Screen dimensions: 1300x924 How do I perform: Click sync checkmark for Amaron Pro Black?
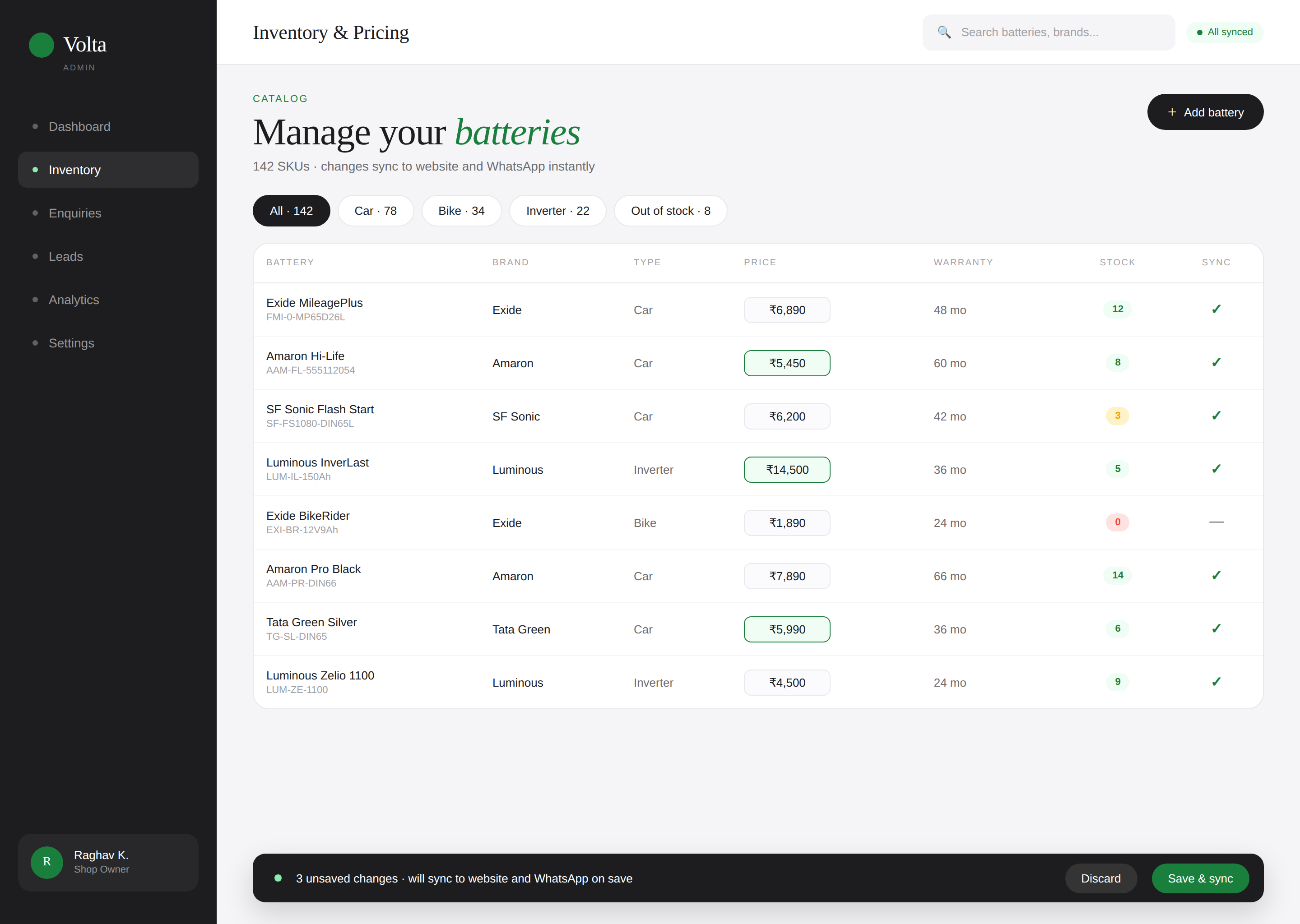1216,575
